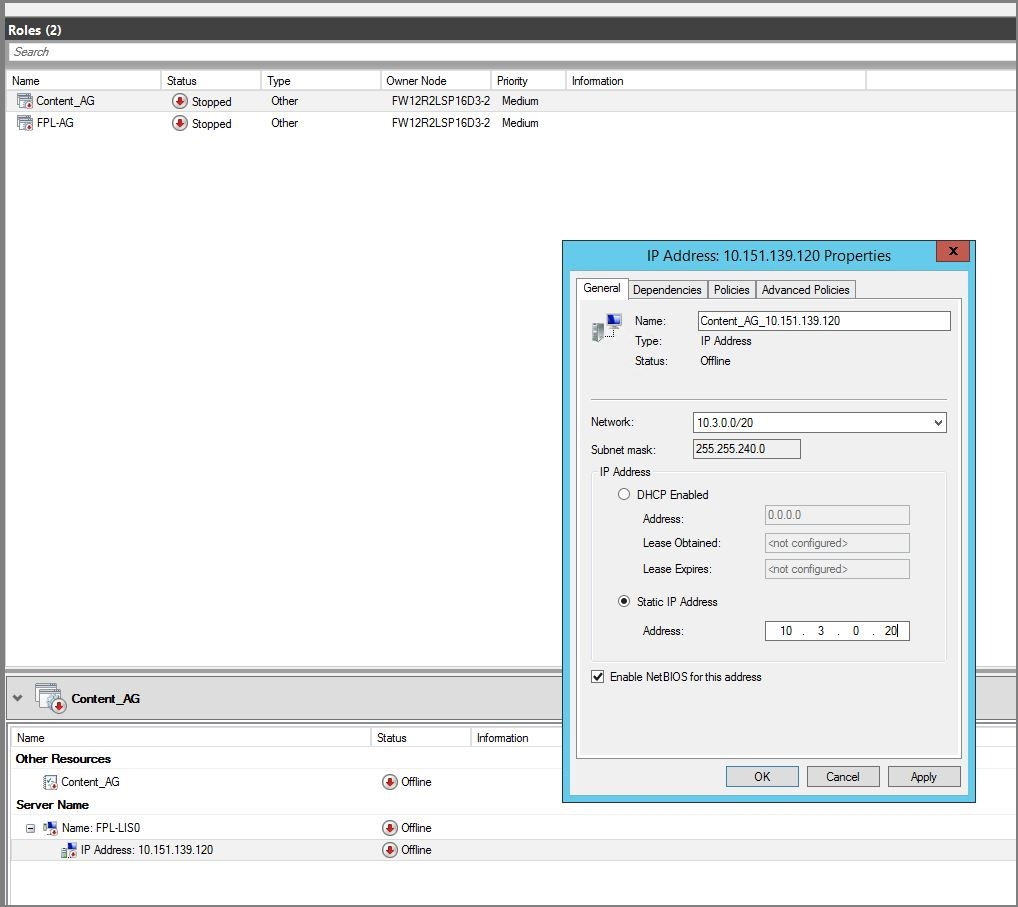The height and width of the screenshot is (907, 1018).
Task: Click the offline icon for IP Address 10.151.139.120
Action: point(390,850)
